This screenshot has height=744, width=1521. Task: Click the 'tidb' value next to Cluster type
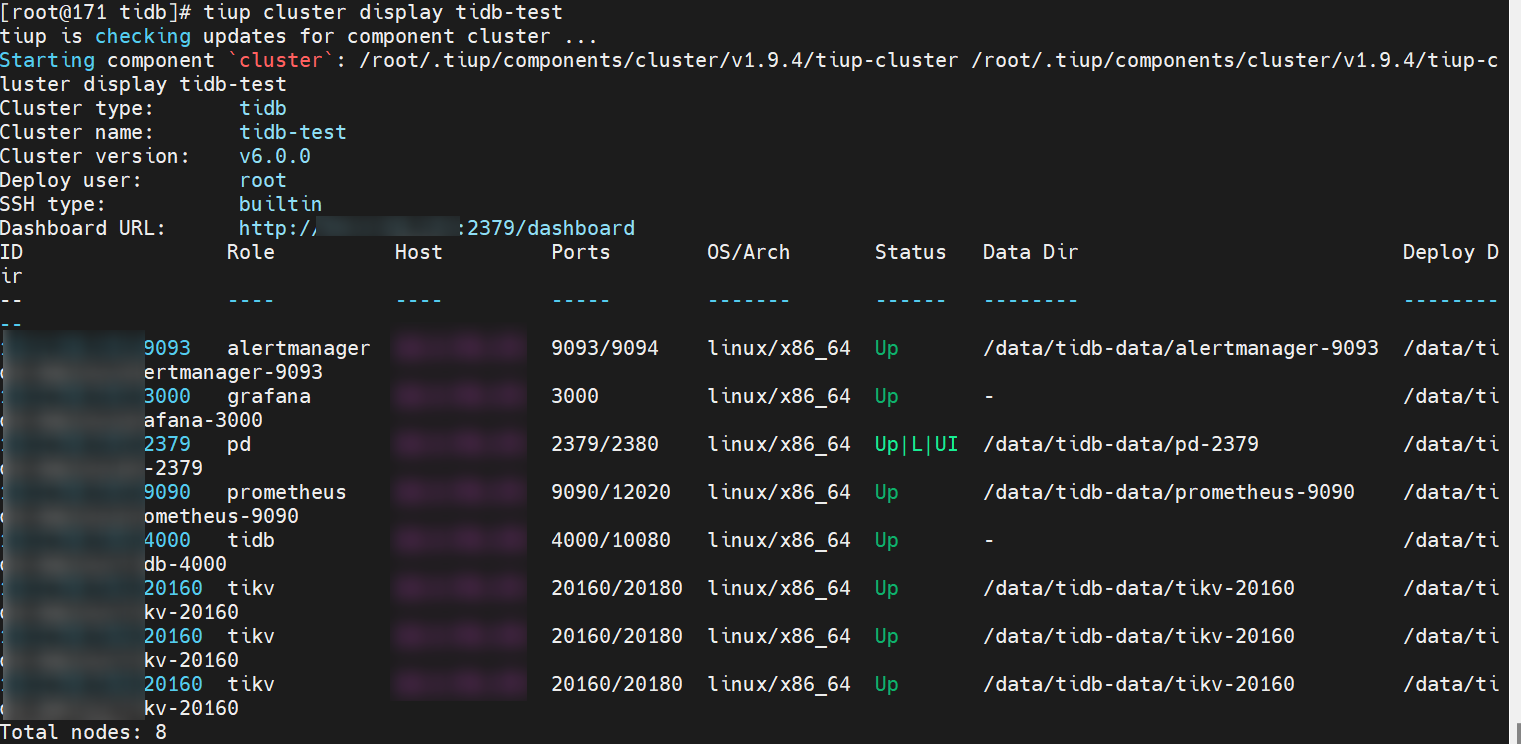coord(263,108)
